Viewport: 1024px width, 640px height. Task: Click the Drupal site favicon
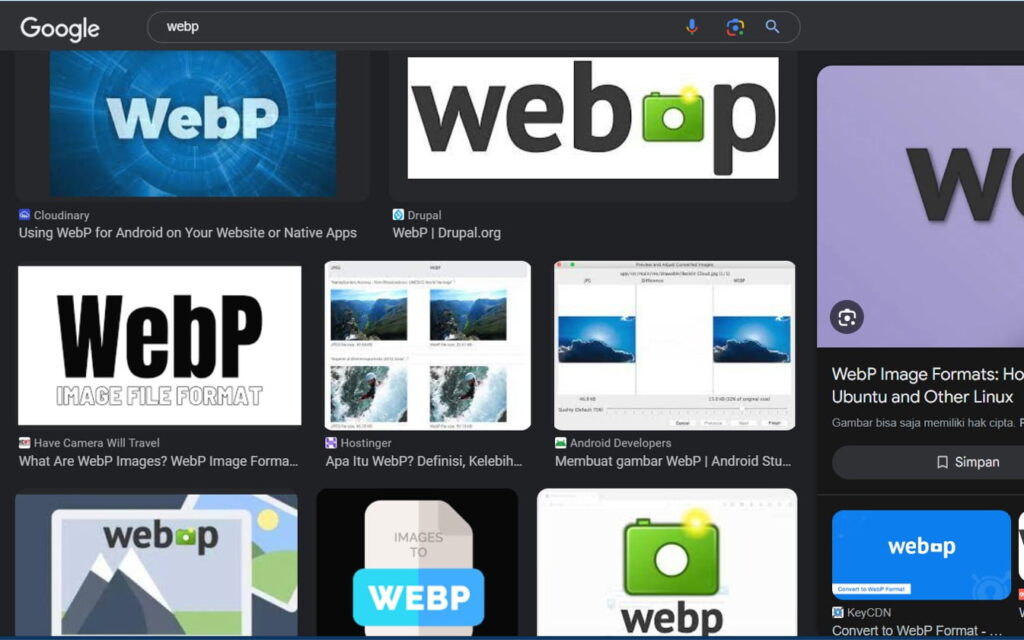coord(398,215)
